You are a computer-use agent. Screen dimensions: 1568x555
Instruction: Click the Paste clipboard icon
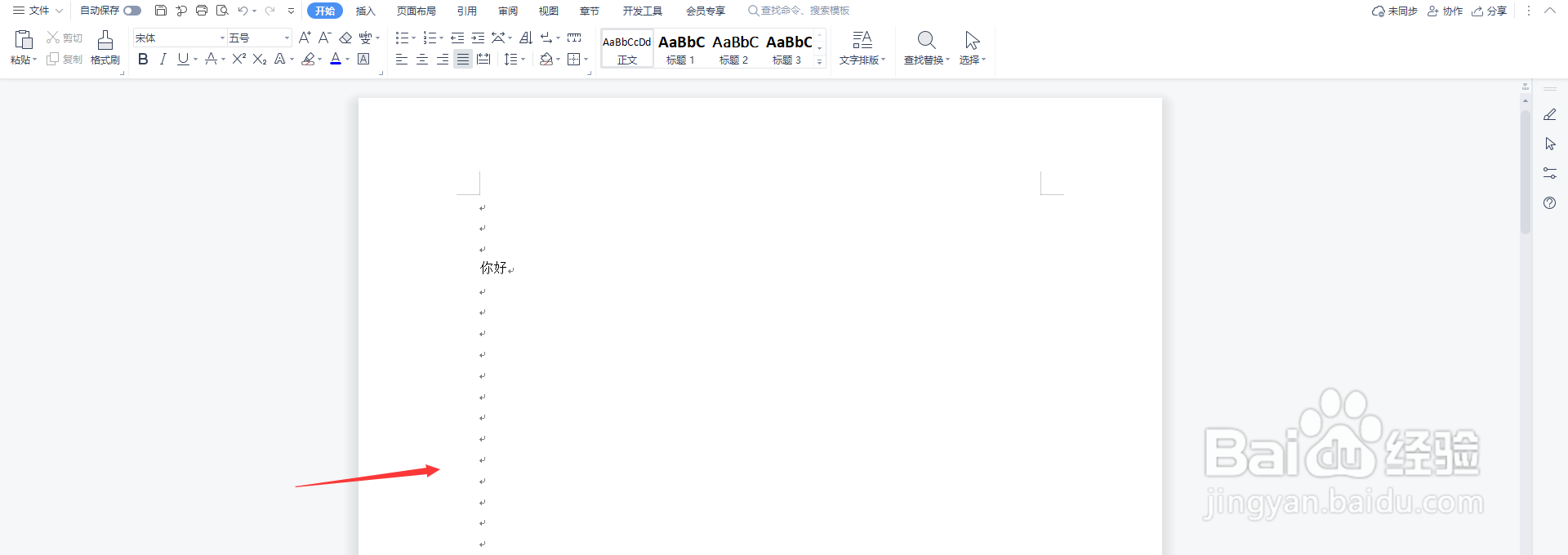(24, 40)
